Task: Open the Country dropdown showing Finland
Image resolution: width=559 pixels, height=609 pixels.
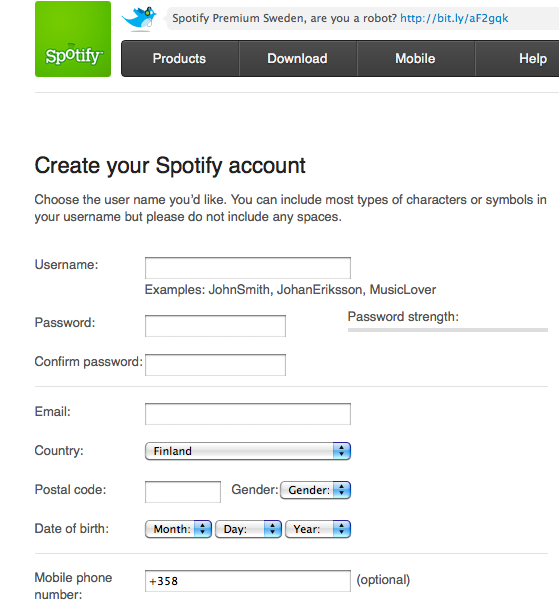Action: (x=248, y=451)
